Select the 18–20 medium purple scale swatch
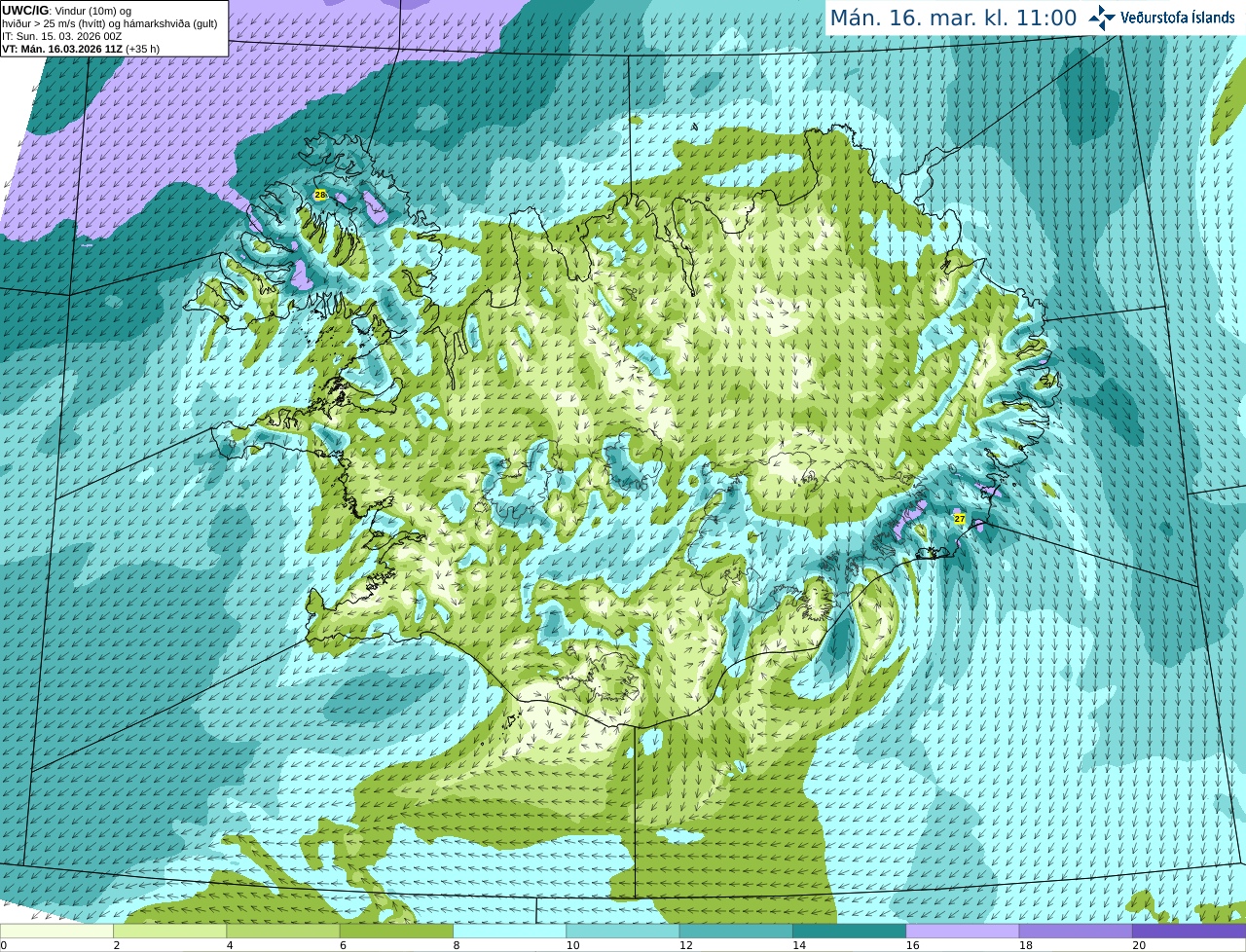 (1076, 932)
